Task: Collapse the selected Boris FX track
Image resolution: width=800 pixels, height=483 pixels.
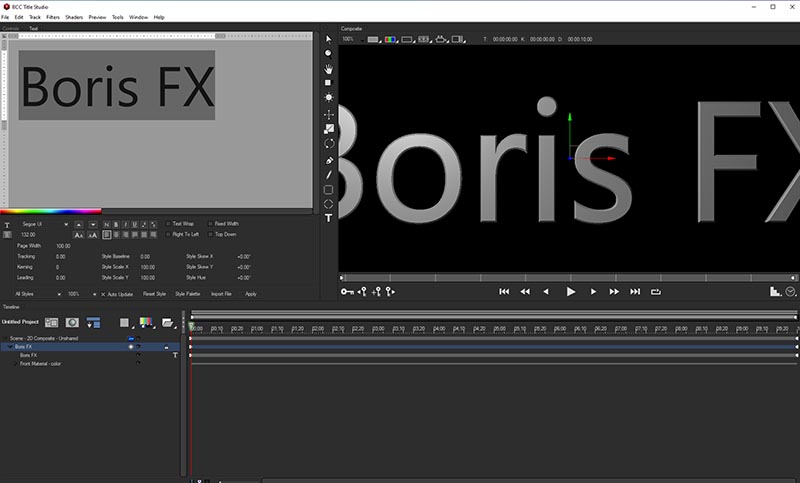Action: coord(11,347)
